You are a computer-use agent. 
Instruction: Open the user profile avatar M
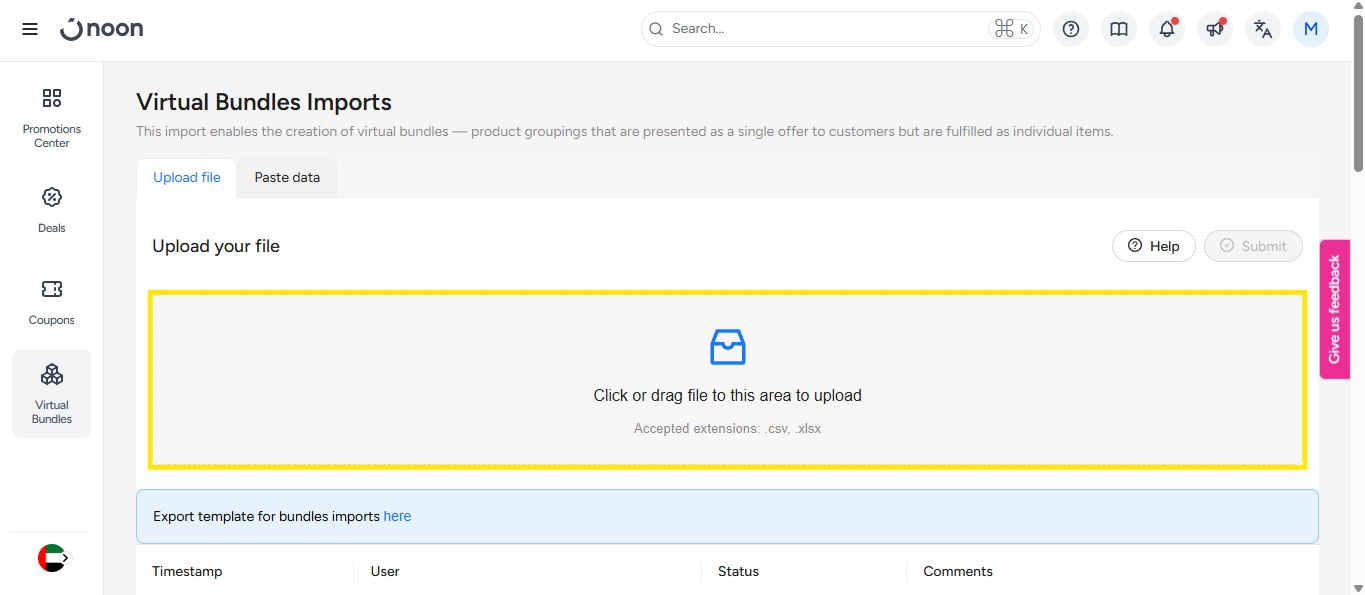(x=1311, y=29)
